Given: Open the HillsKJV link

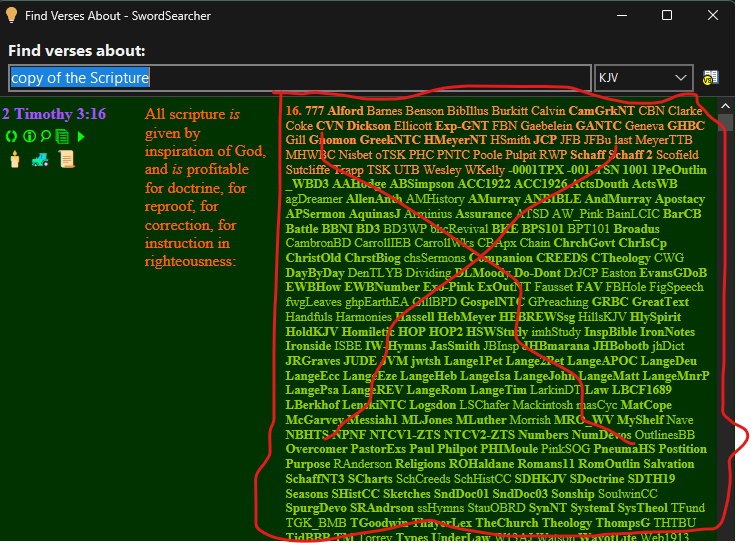Looking at the screenshot, I should click(x=602, y=317).
